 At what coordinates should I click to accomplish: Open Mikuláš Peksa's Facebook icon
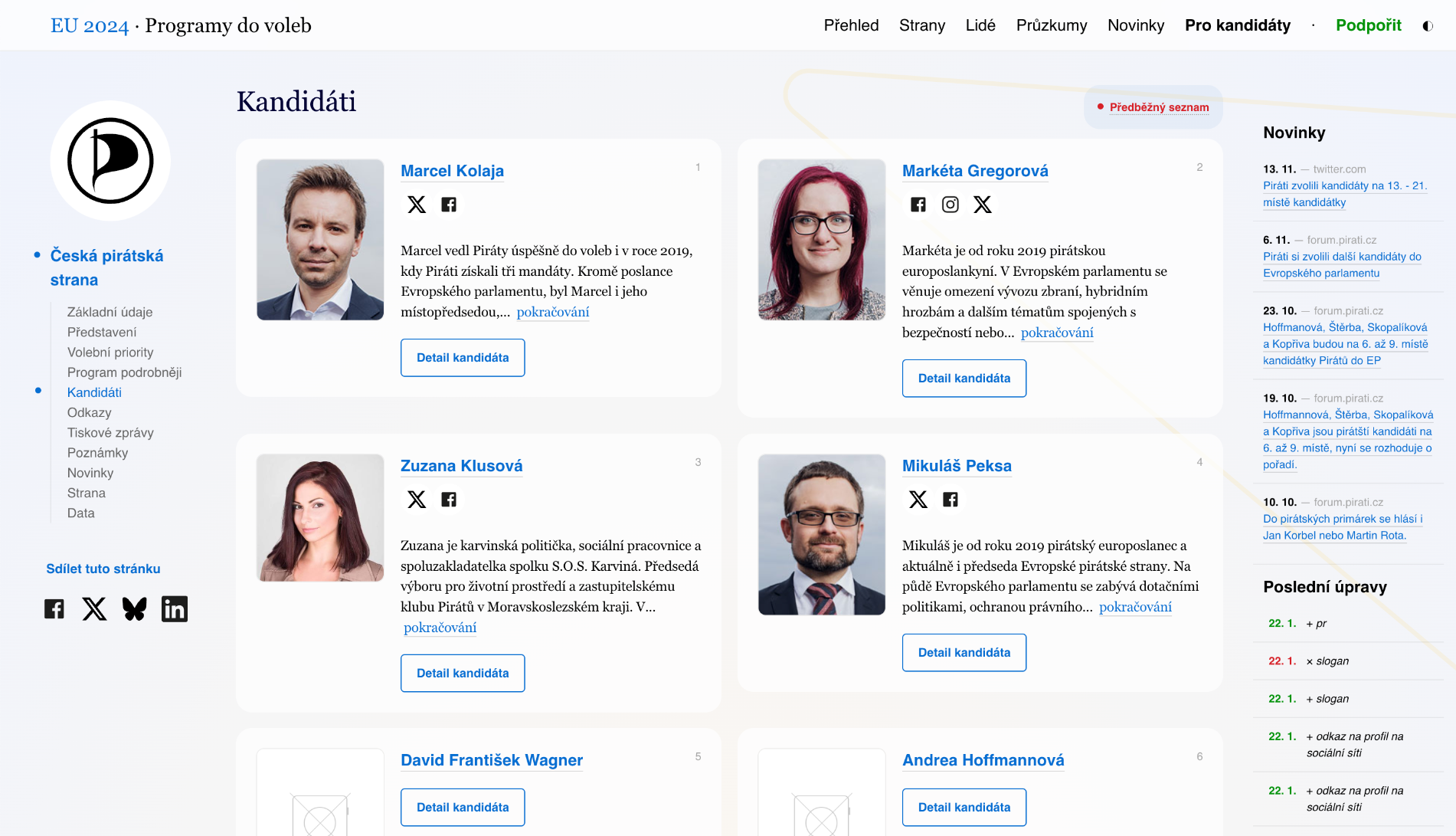pos(950,500)
